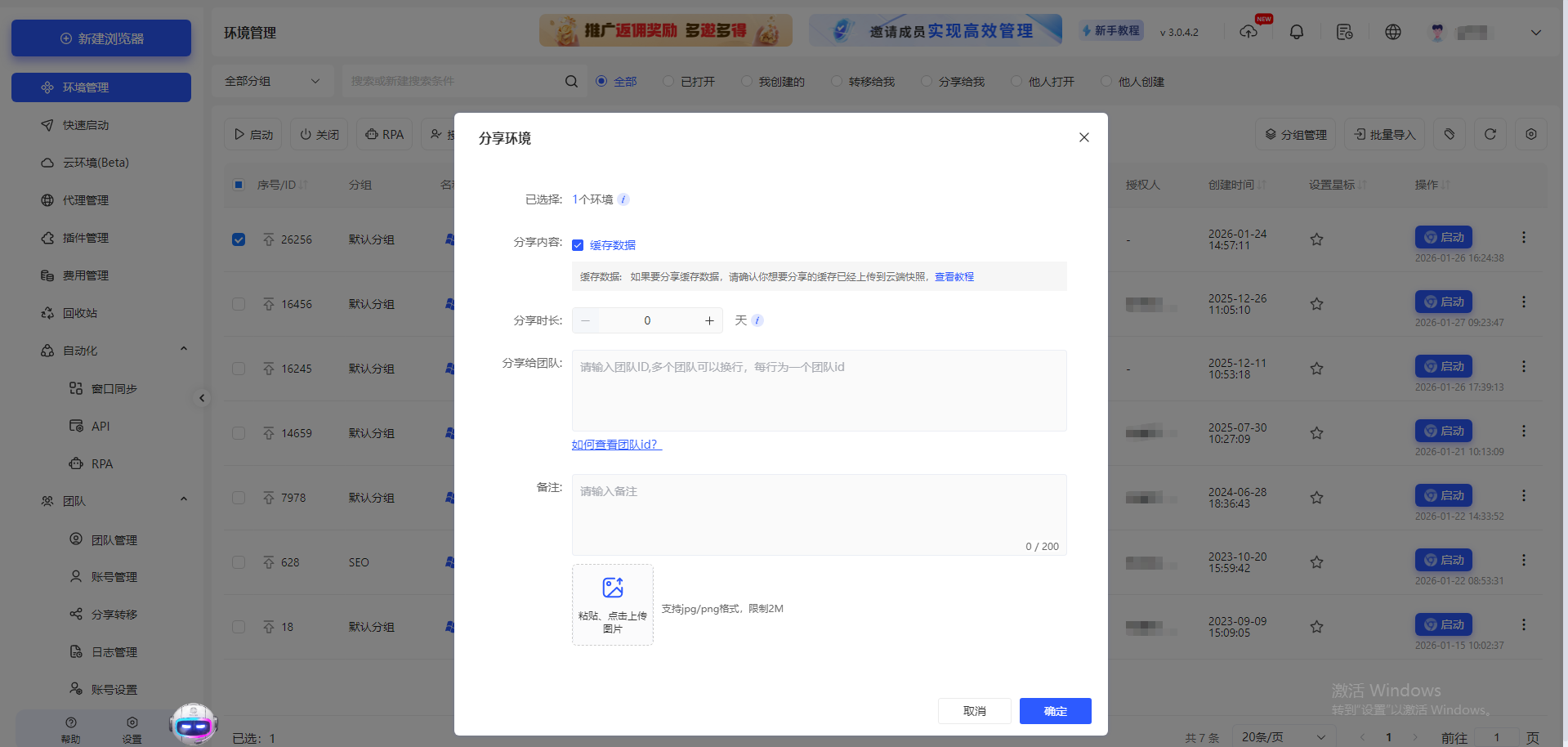
Task: Click the cloud sync icon near the version number
Action: 1249,32
